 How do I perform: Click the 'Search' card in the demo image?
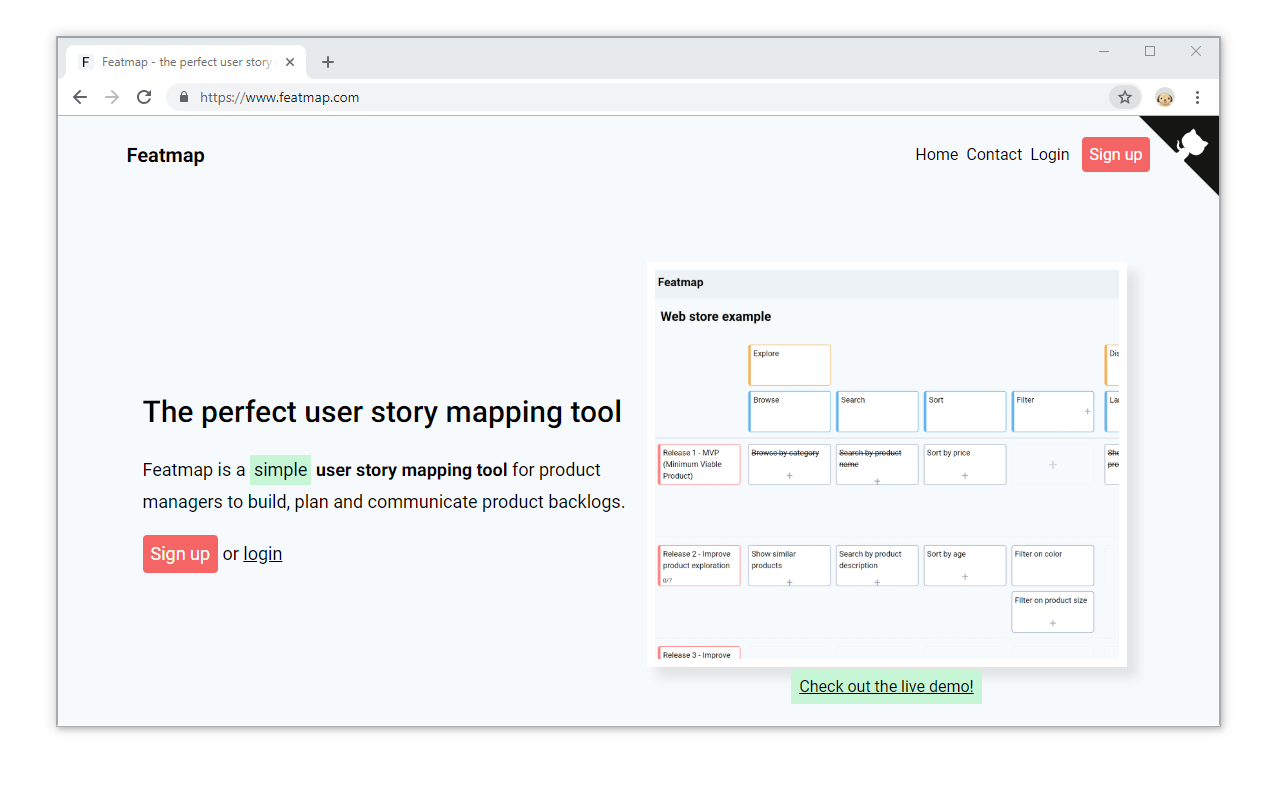(877, 411)
